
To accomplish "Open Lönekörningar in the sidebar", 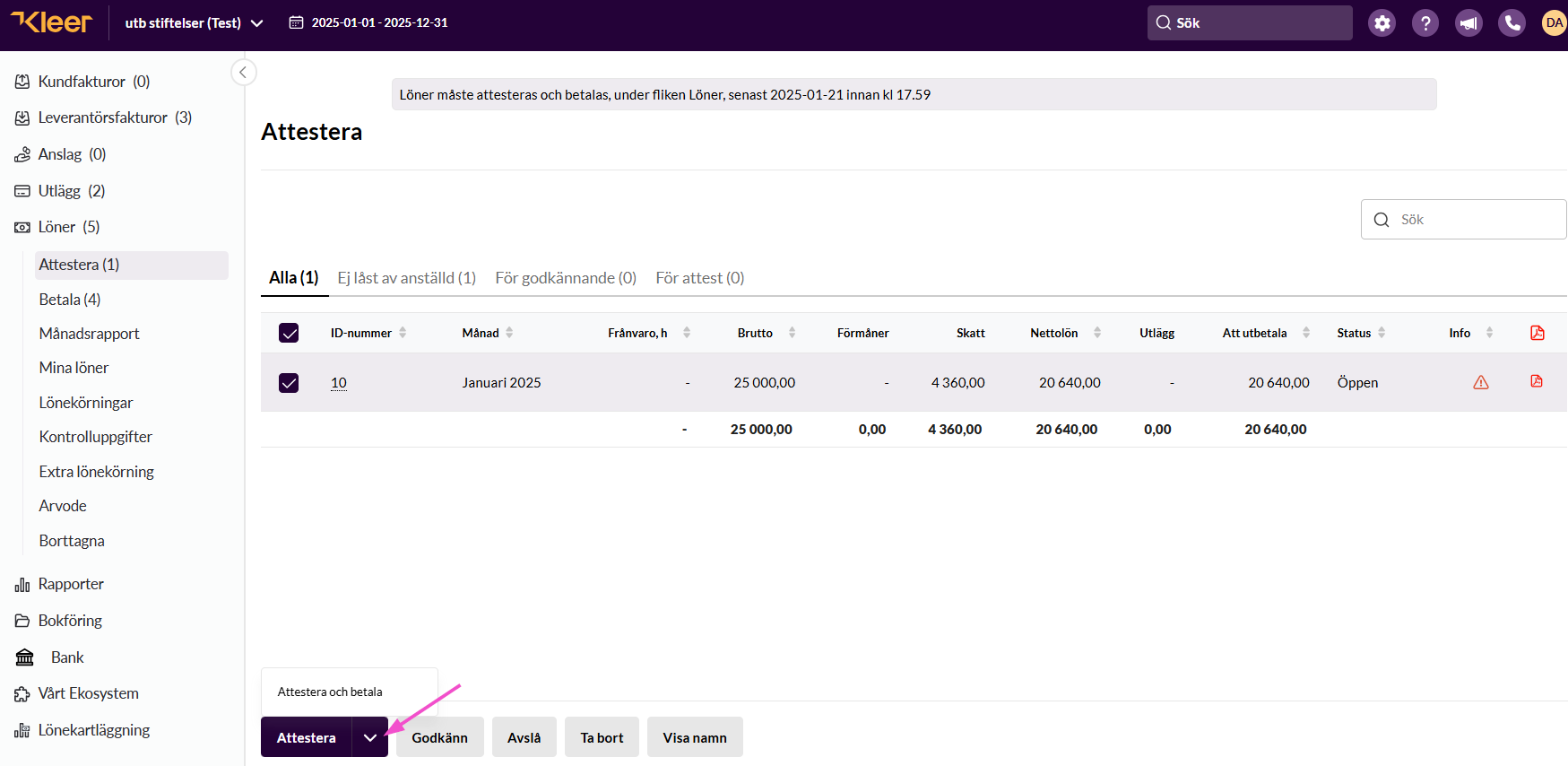I will [86, 403].
